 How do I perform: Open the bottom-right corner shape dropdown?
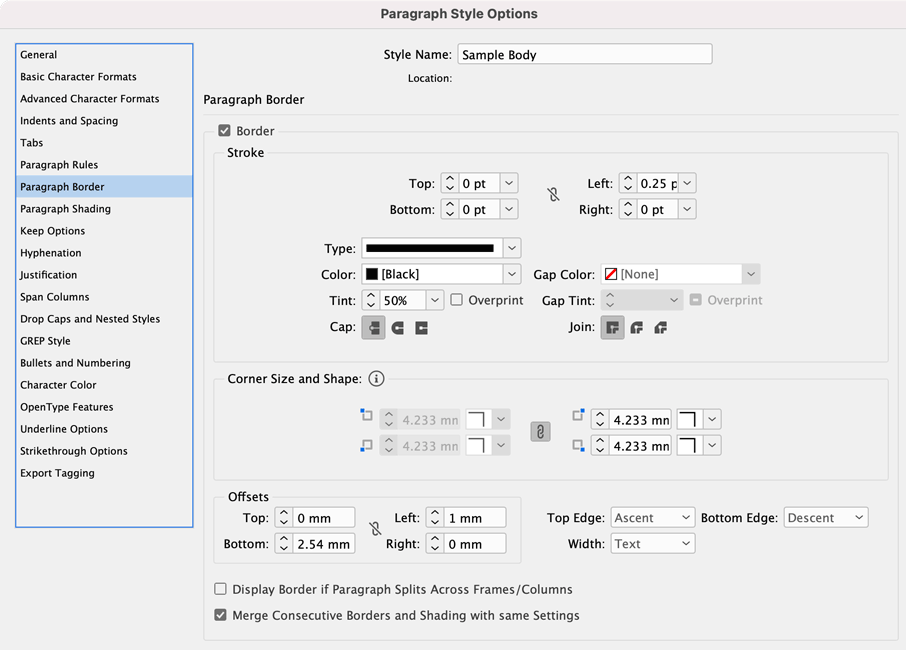(x=712, y=445)
